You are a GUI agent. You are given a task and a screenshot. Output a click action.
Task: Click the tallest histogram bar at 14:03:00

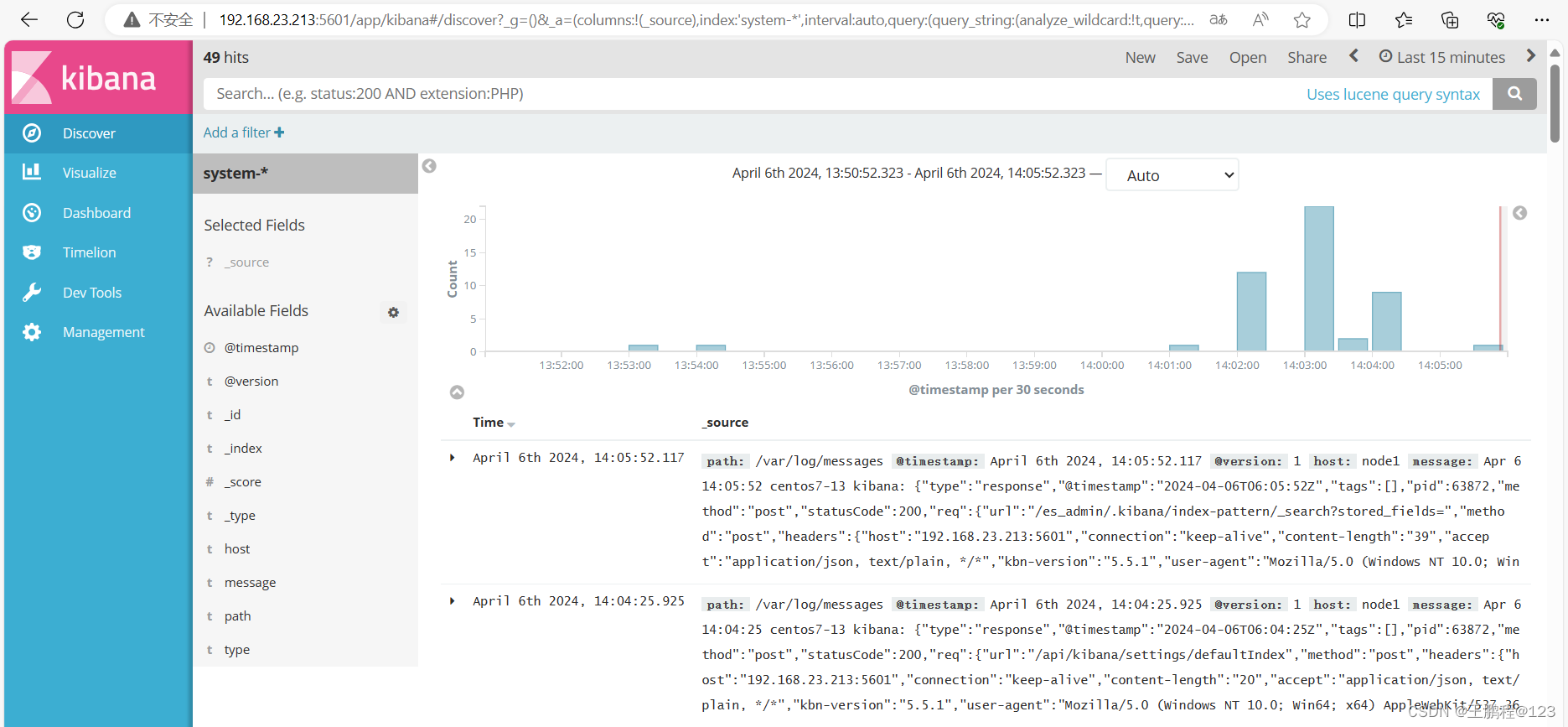pyautogui.click(x=1319, y=278)
